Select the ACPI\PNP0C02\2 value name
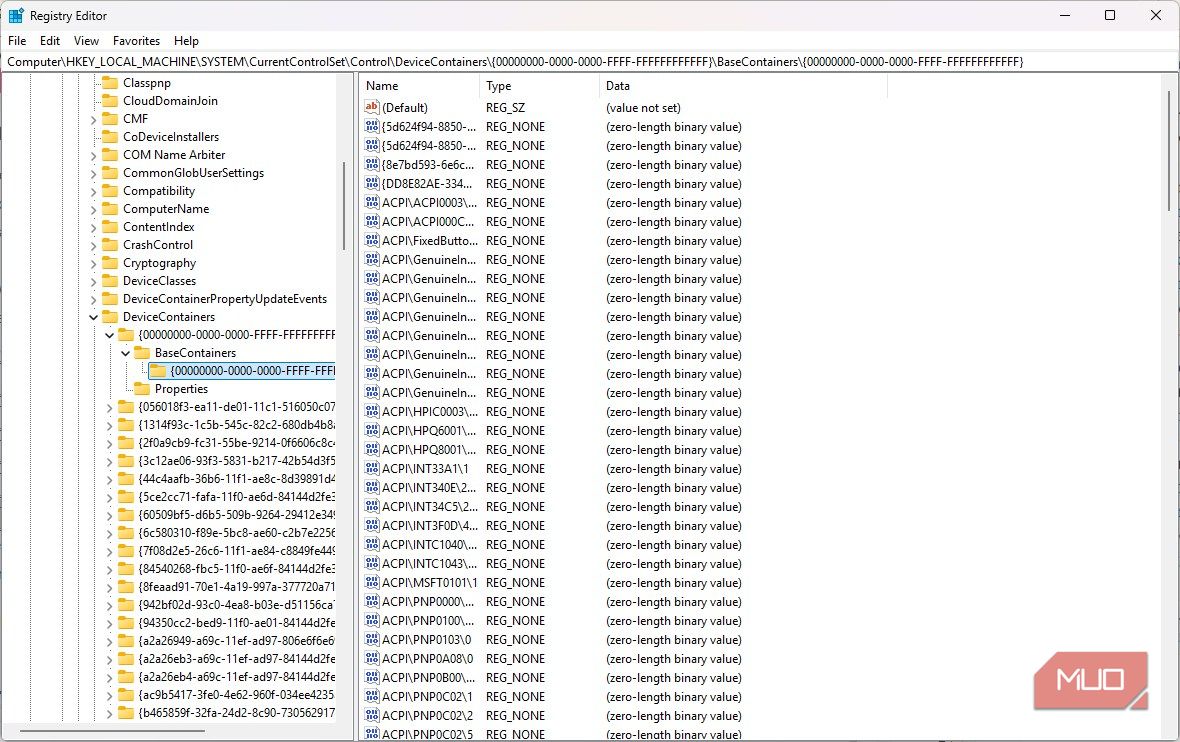Viewport: 1180px width, 742px height. 427,716
